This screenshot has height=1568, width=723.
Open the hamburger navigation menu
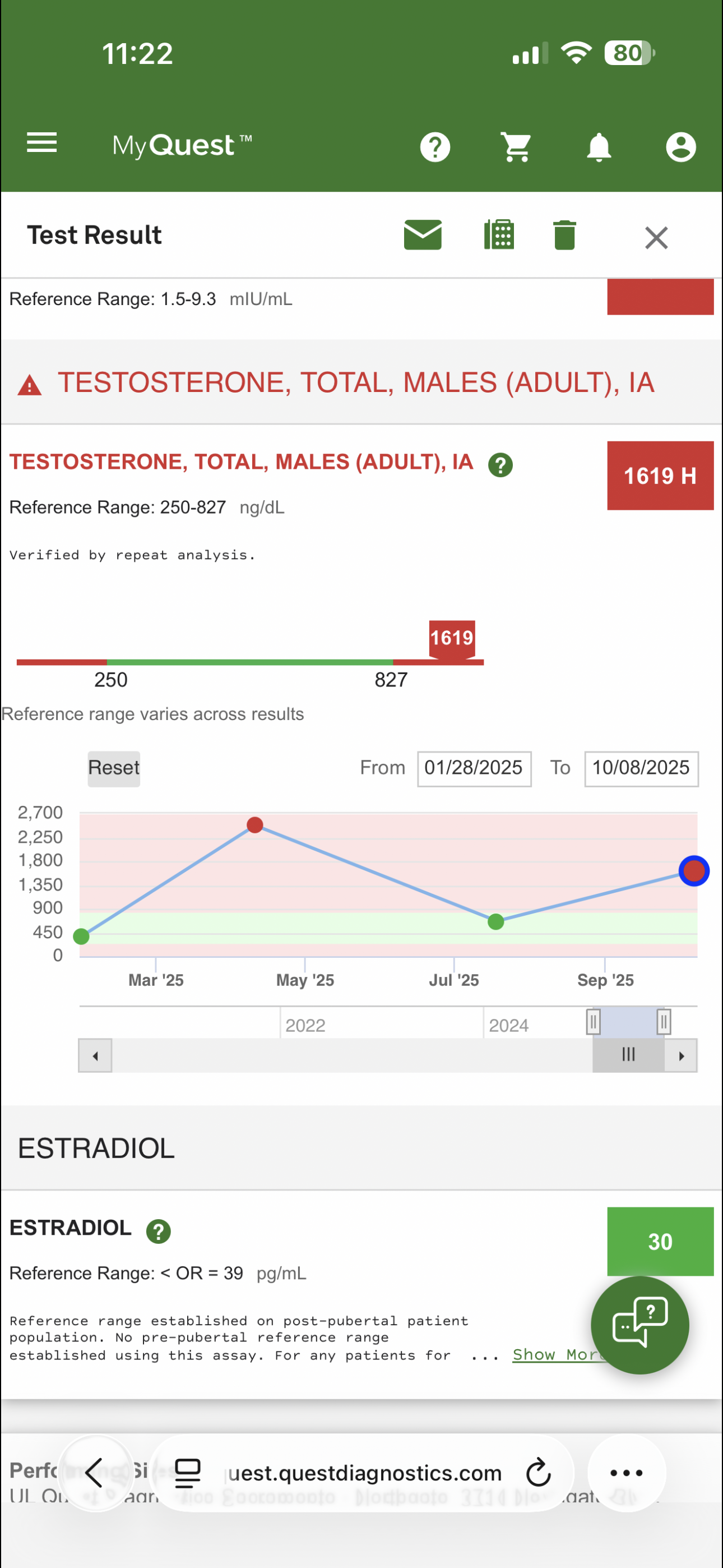coord(42,143)
